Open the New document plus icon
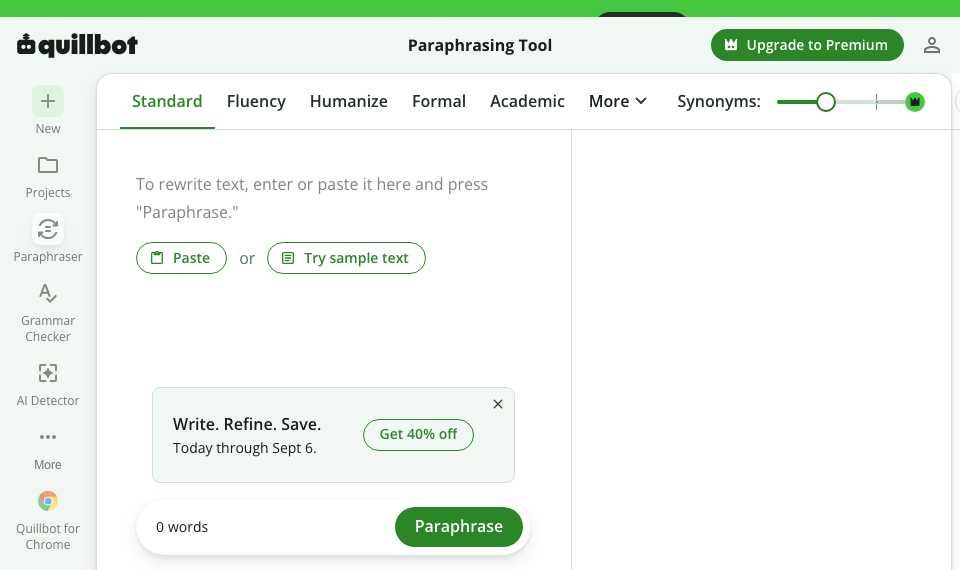This screenshot has height=570, width=960. [x=48, y=101]
